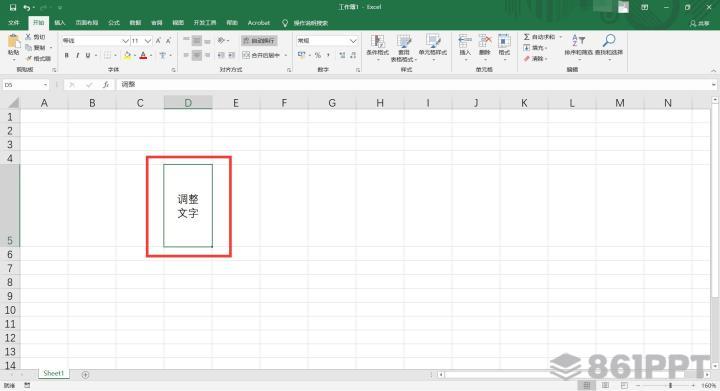Click the Save icon in the title bar
720x391 pixels.
pyautogui.click(x=13, y=7)
